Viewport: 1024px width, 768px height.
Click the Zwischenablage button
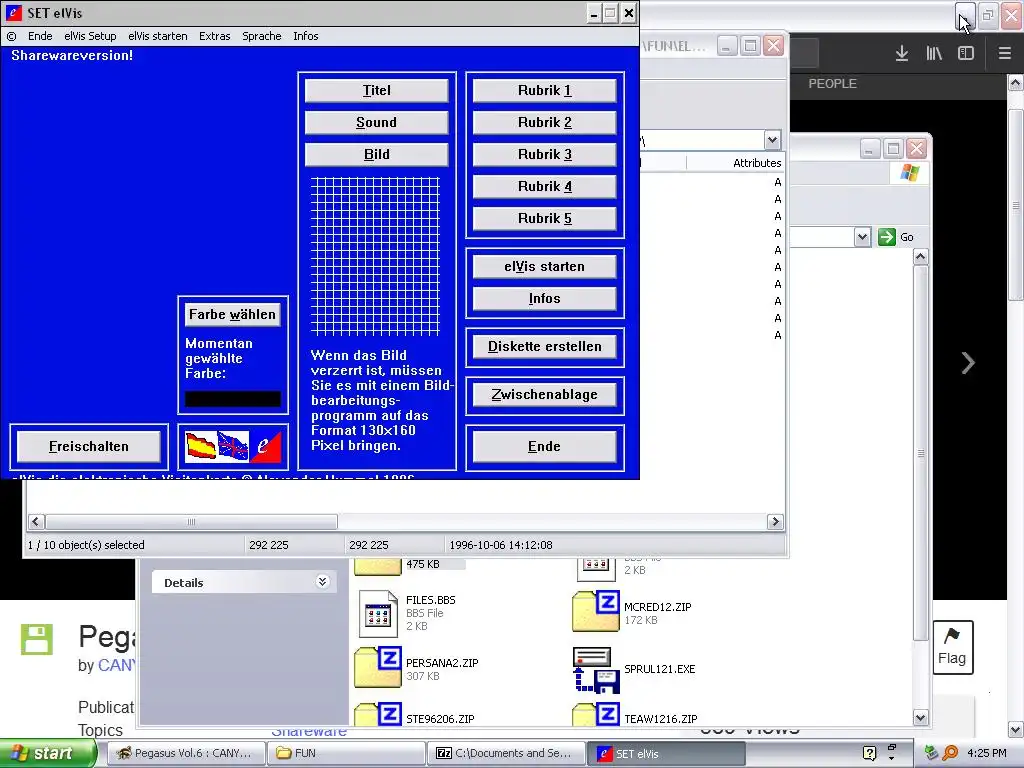(x=544, y=394)
